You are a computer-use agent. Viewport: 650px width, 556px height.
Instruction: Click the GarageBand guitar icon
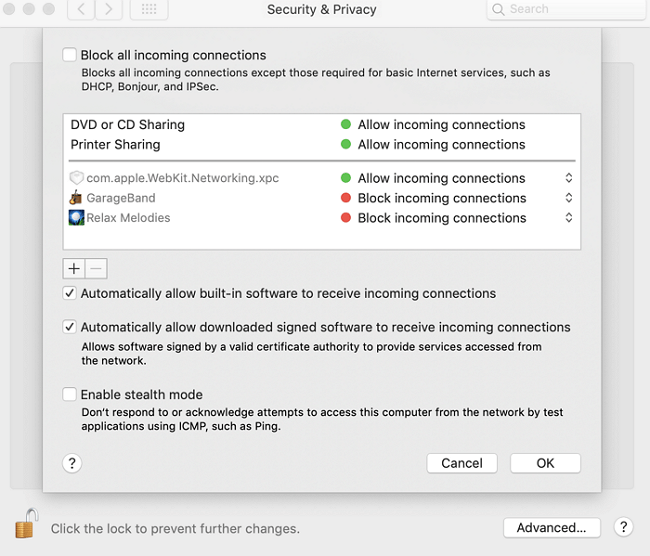tap(76, 198)
